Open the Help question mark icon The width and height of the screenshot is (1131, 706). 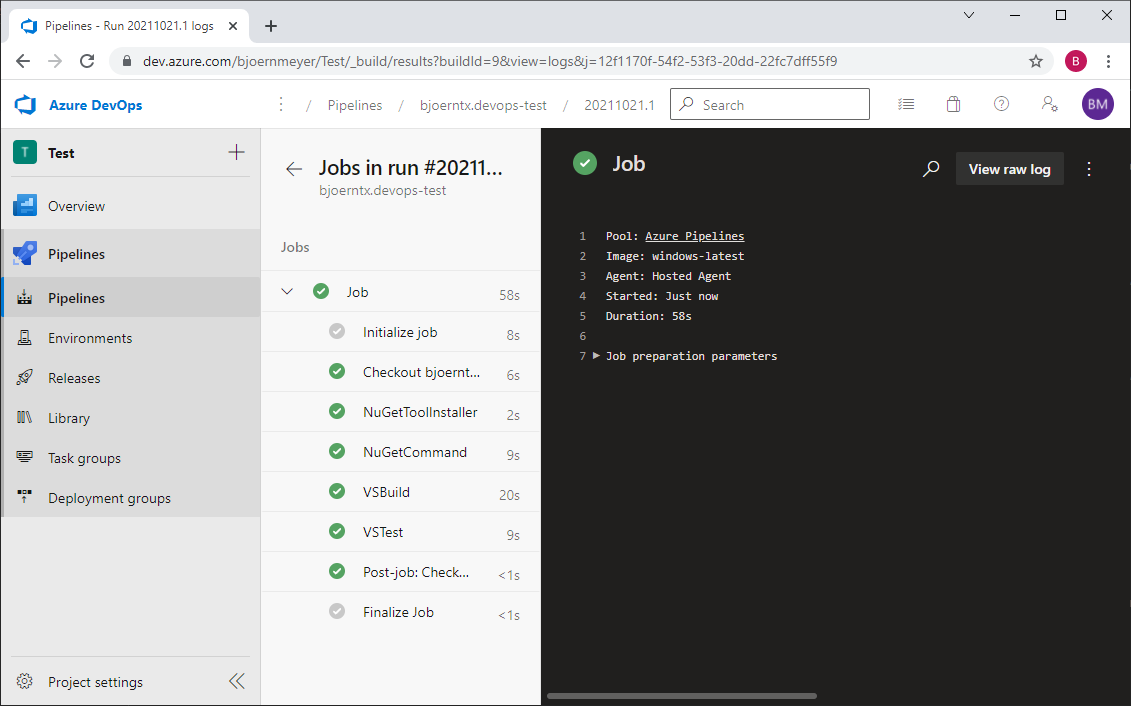1001,104
